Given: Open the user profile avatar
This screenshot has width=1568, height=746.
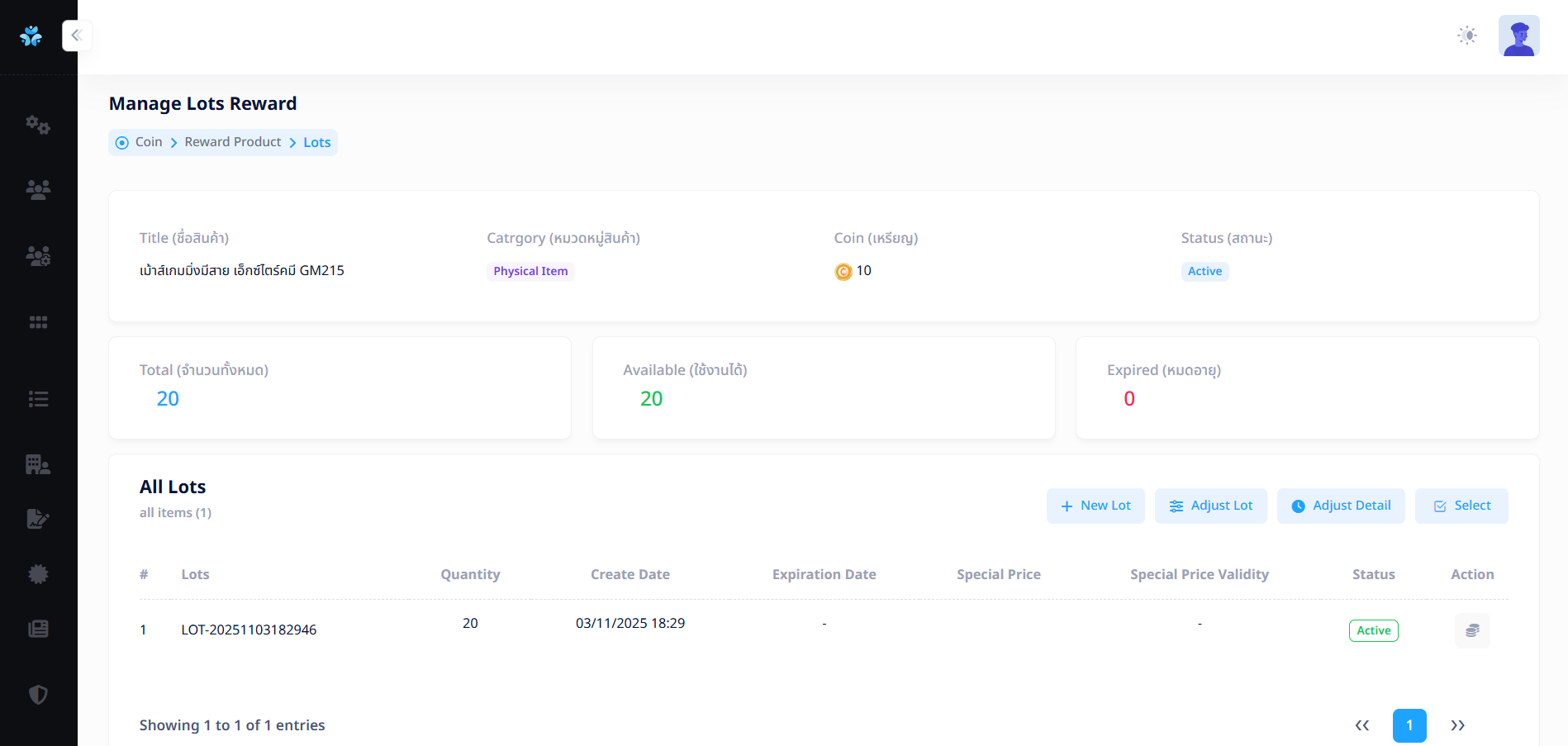Looking at the screenshot, I should [1518, 36].
